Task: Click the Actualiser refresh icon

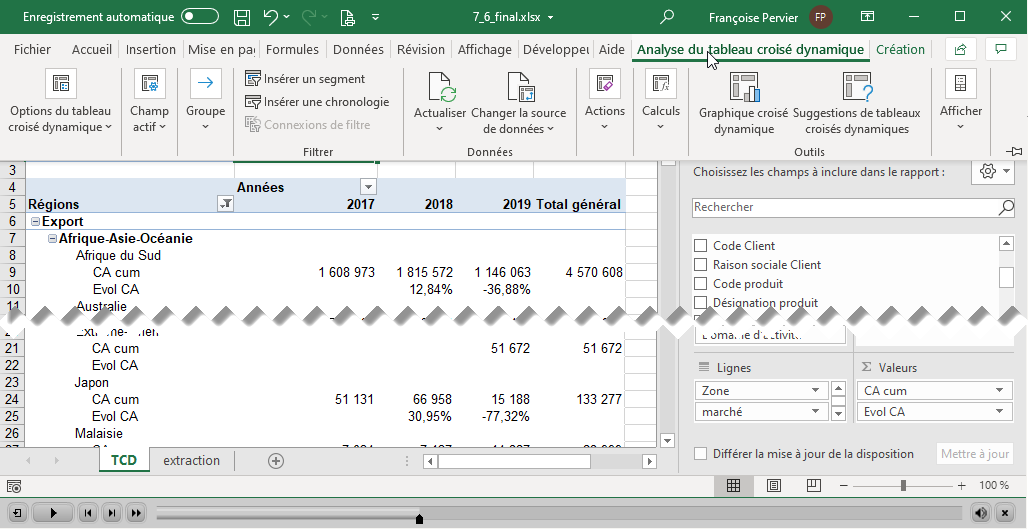Action: point(441,88)
